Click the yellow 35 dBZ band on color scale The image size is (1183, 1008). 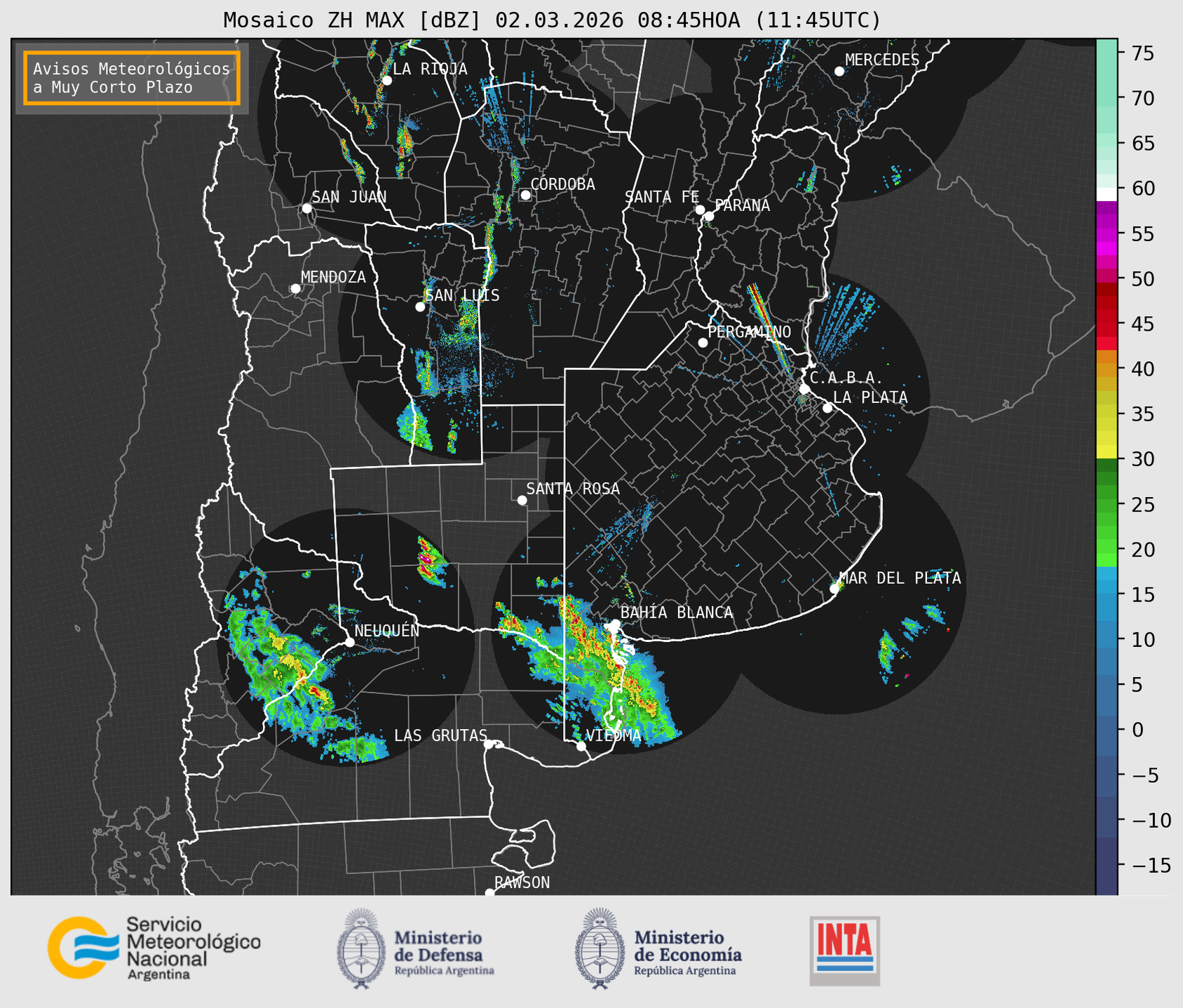[x=1107, y=415]
